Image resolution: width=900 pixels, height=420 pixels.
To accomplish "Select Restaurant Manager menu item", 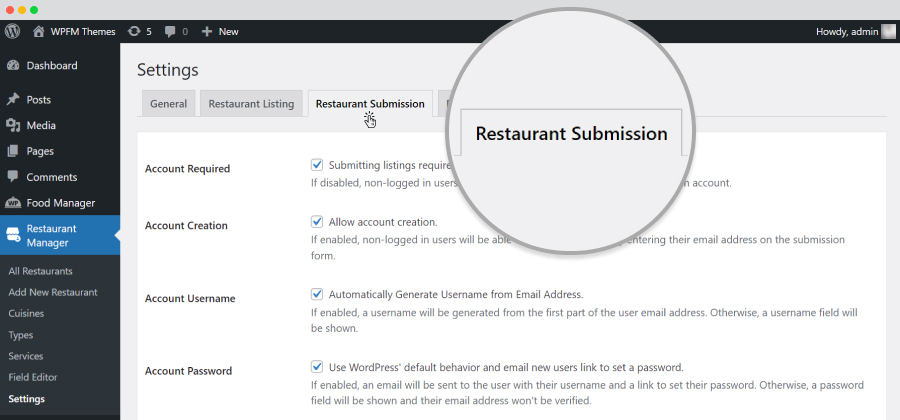I will coord(60,235).
